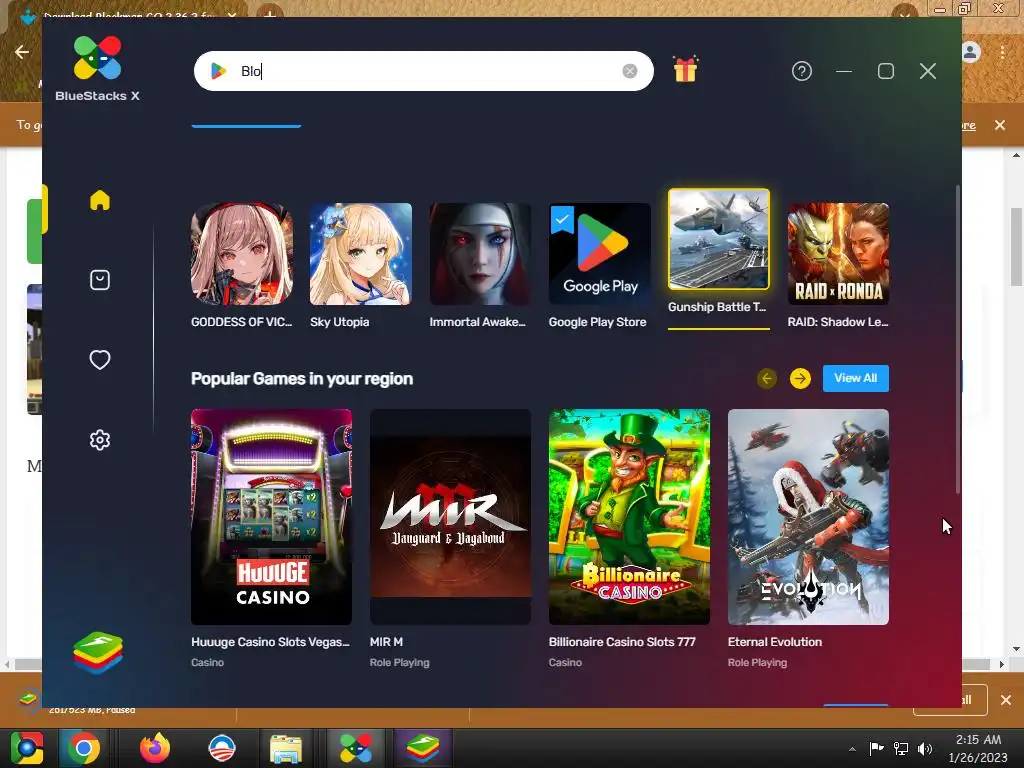The height and width of the screenshot is (768, 1024).
Task: Click the Google Play icon in search bar
Action: pyautogui.click(x=219, y=71)
